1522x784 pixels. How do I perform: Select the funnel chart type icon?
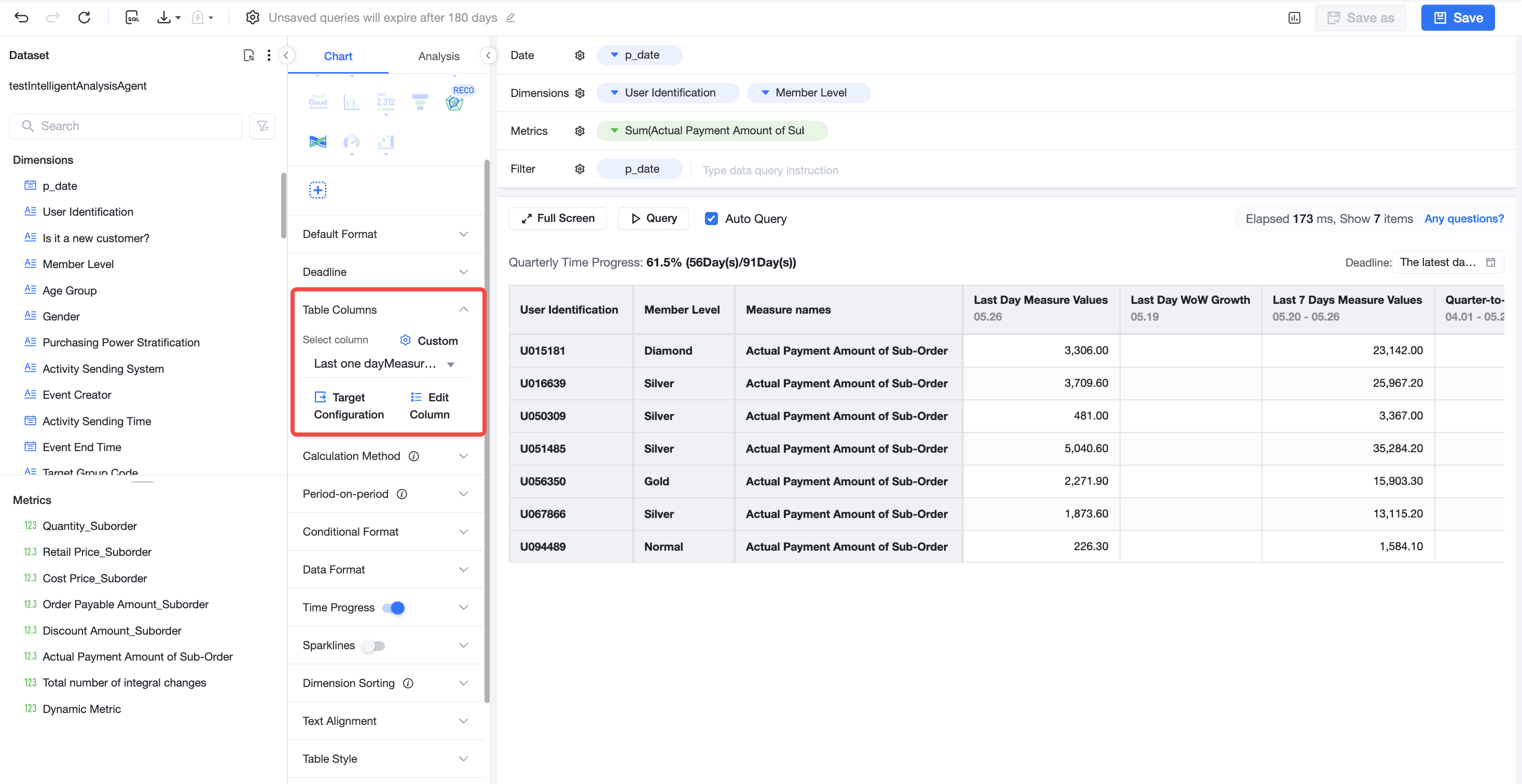point(420,102)
